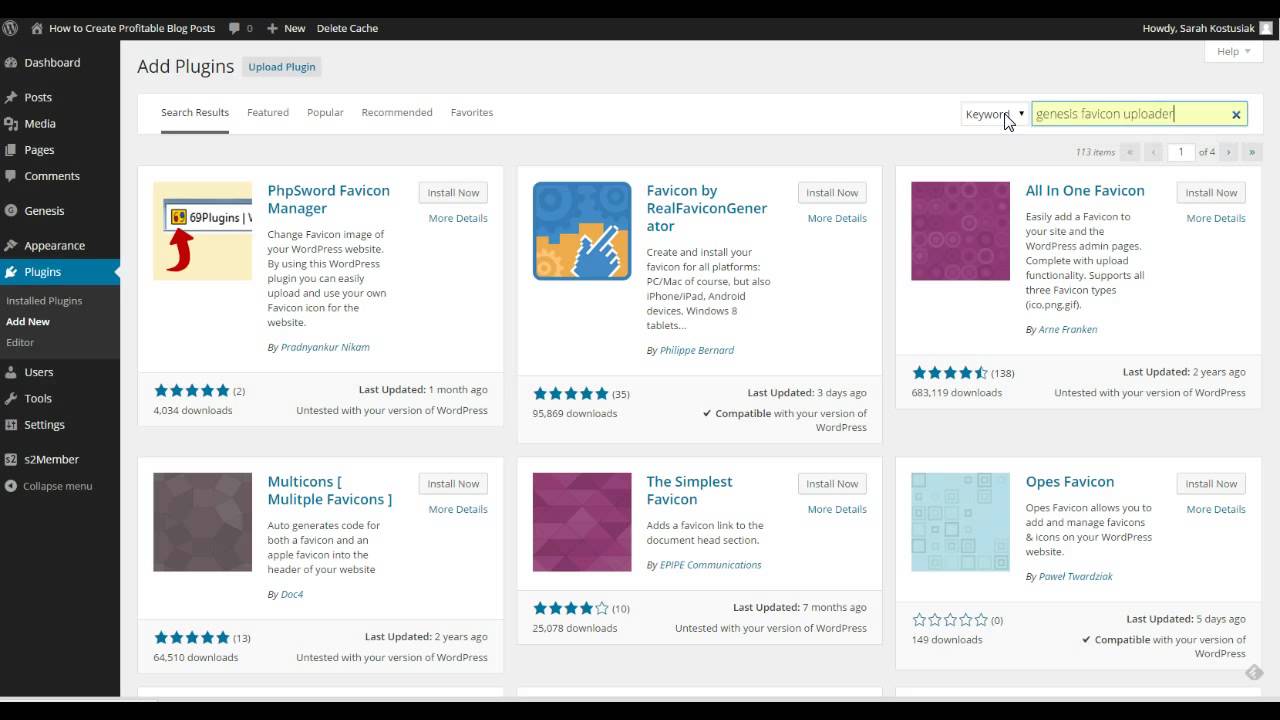Open All In One Favicon plugin thumbnail
Viewport: 1280px width, 720px height.
[961, 231]
